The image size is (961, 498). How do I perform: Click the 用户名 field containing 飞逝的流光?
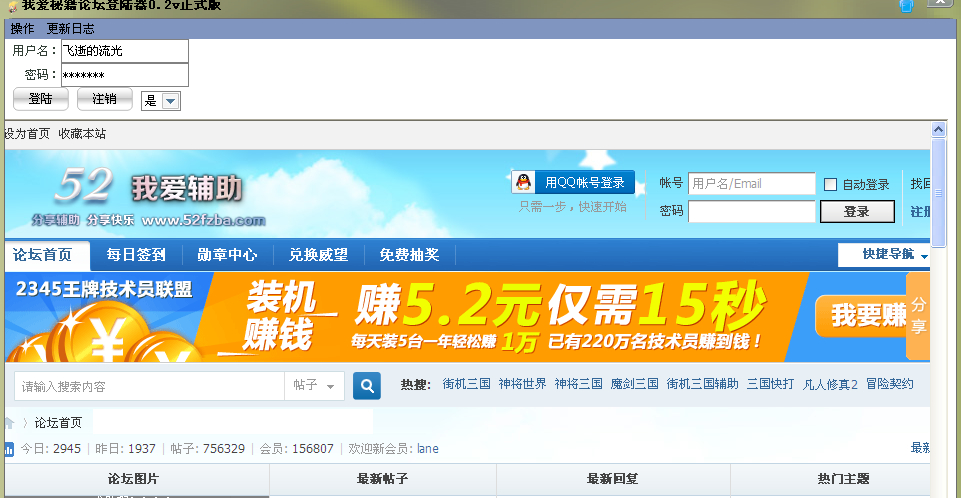click(124, 51)
